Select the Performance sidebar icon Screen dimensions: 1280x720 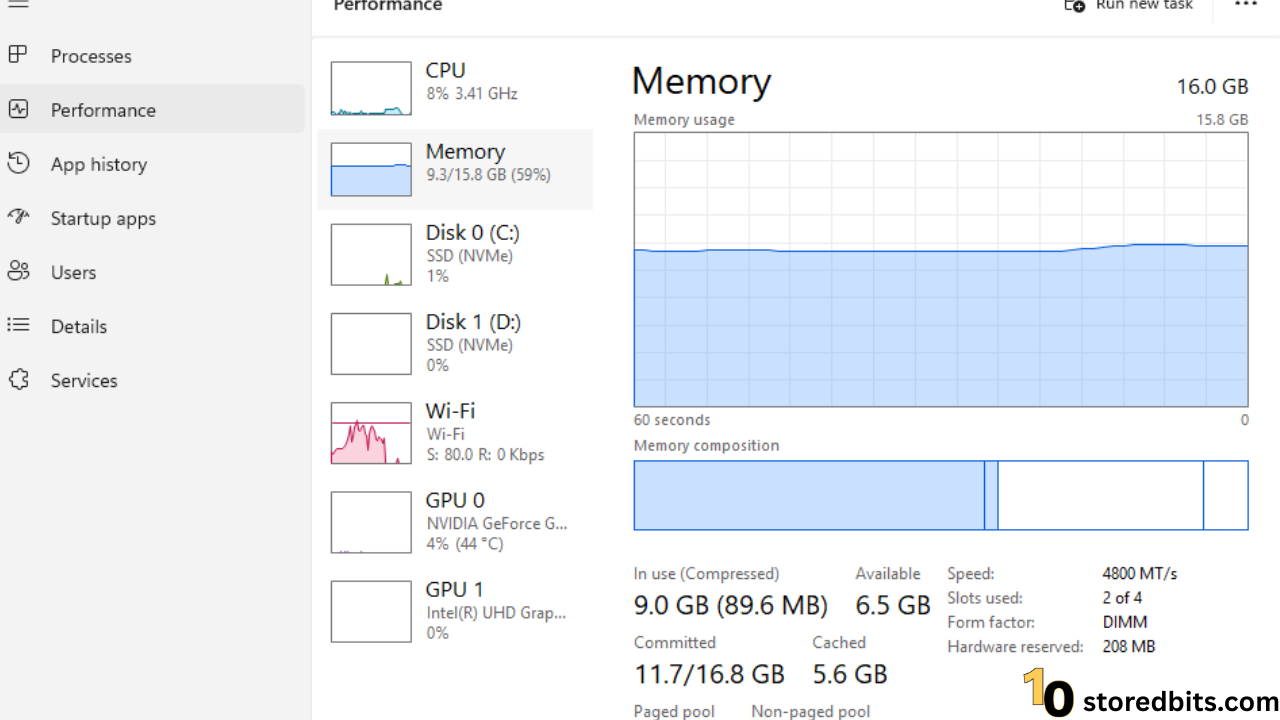[x=20, y=109]
